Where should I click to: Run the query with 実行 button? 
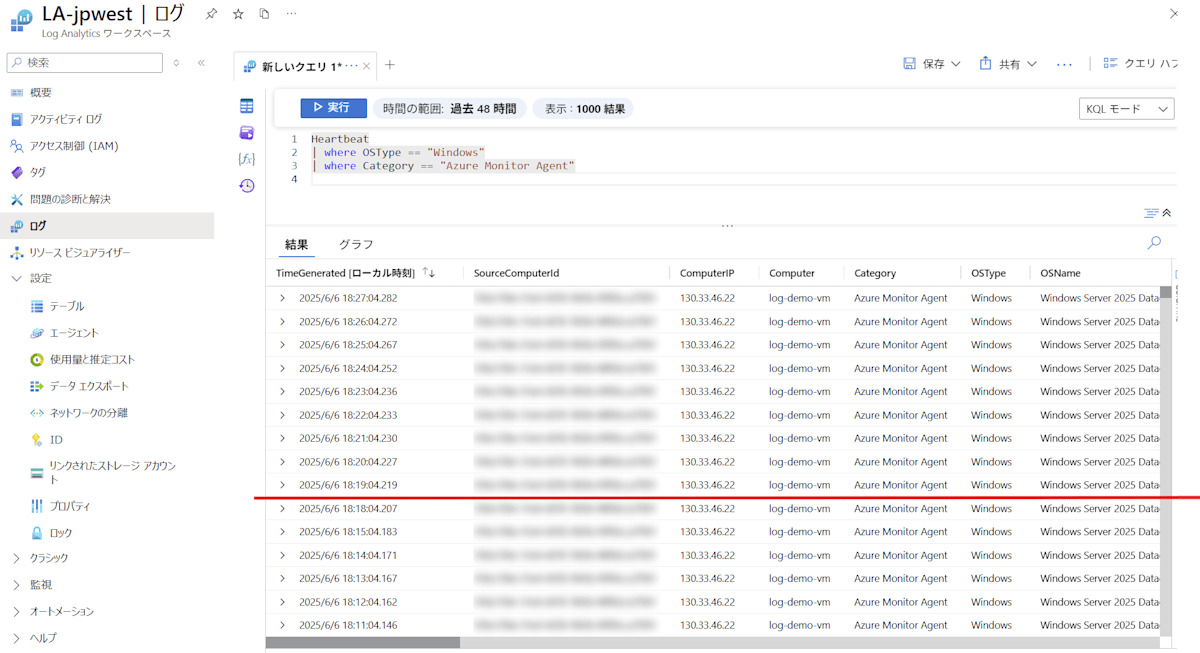click(334, 108)
